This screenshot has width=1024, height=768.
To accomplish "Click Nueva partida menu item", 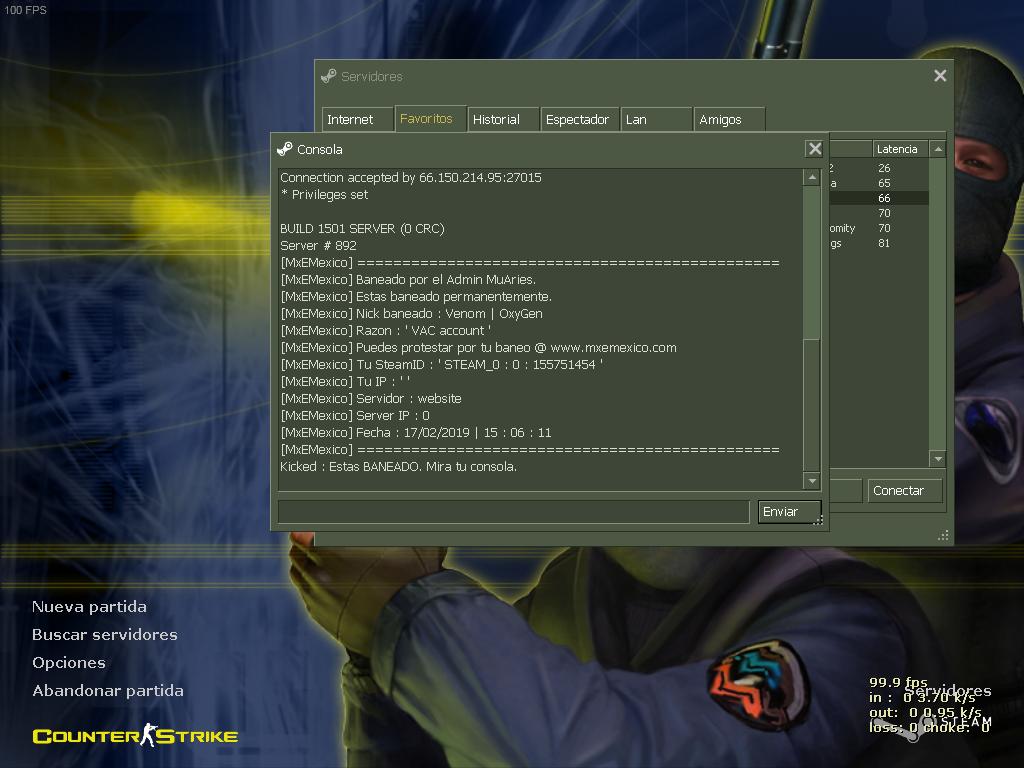I will pos(89,607).
